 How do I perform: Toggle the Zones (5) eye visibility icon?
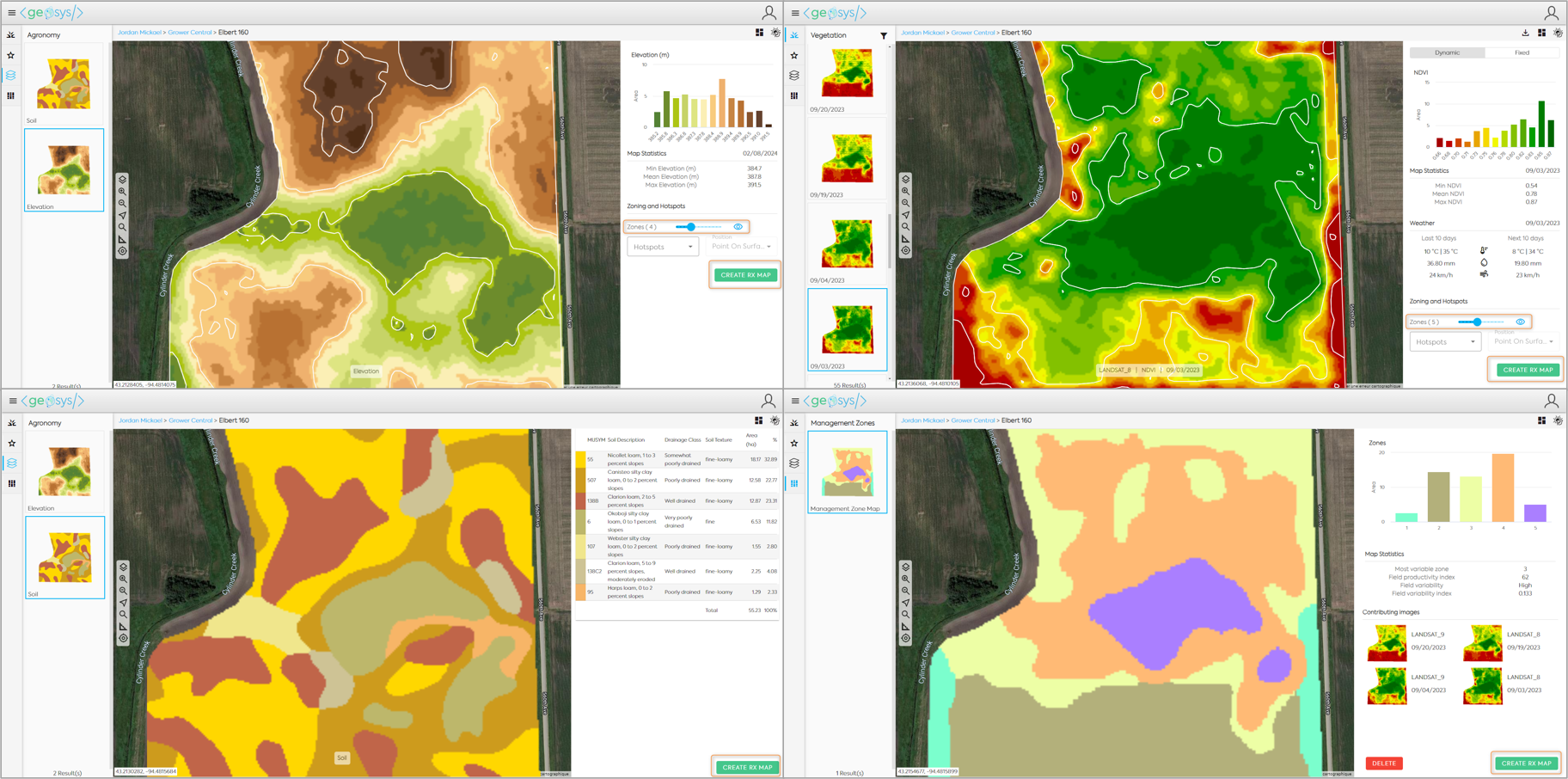(1521, 322)
